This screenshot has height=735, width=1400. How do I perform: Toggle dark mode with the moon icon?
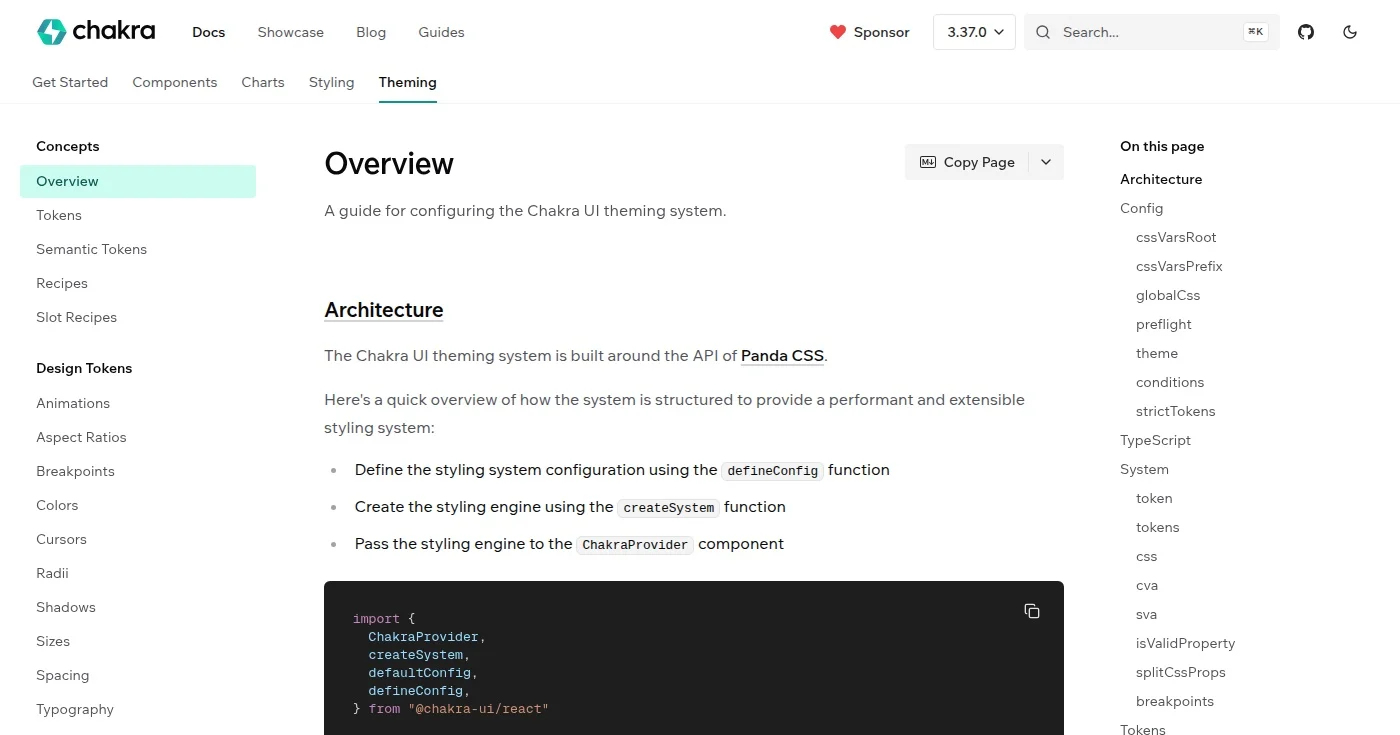[1350, 32]
